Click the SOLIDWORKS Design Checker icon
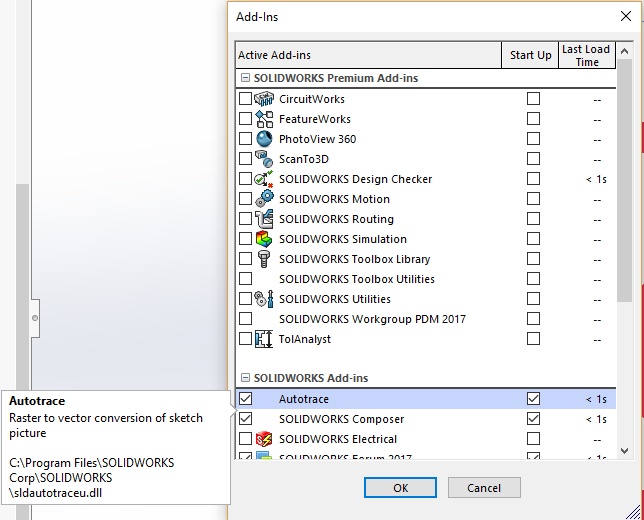644x520 pixels. click(264, 179)
